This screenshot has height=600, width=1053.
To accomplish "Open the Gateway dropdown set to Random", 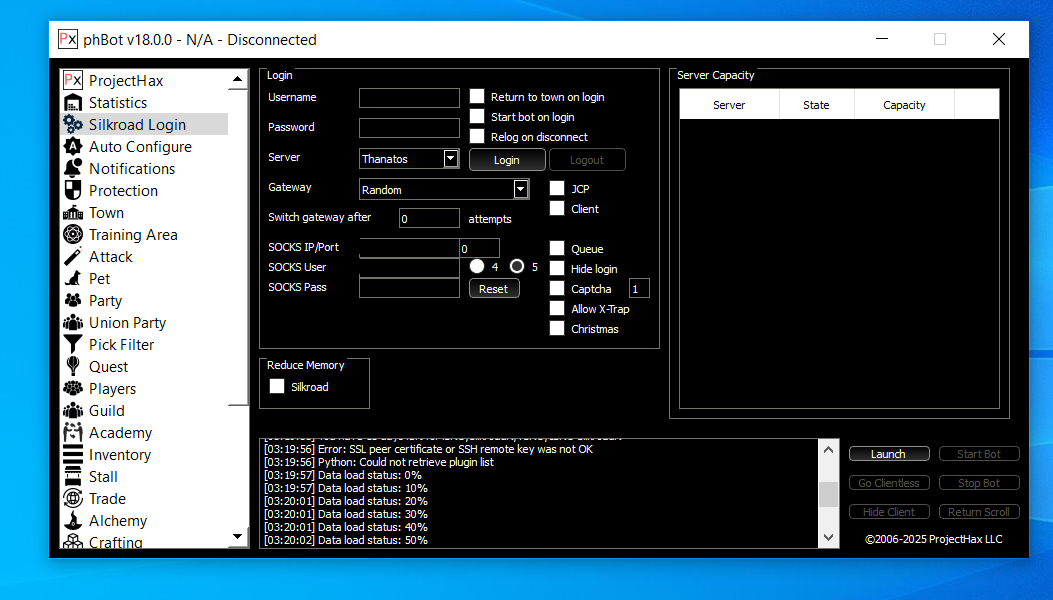I will tap(520, 190).
